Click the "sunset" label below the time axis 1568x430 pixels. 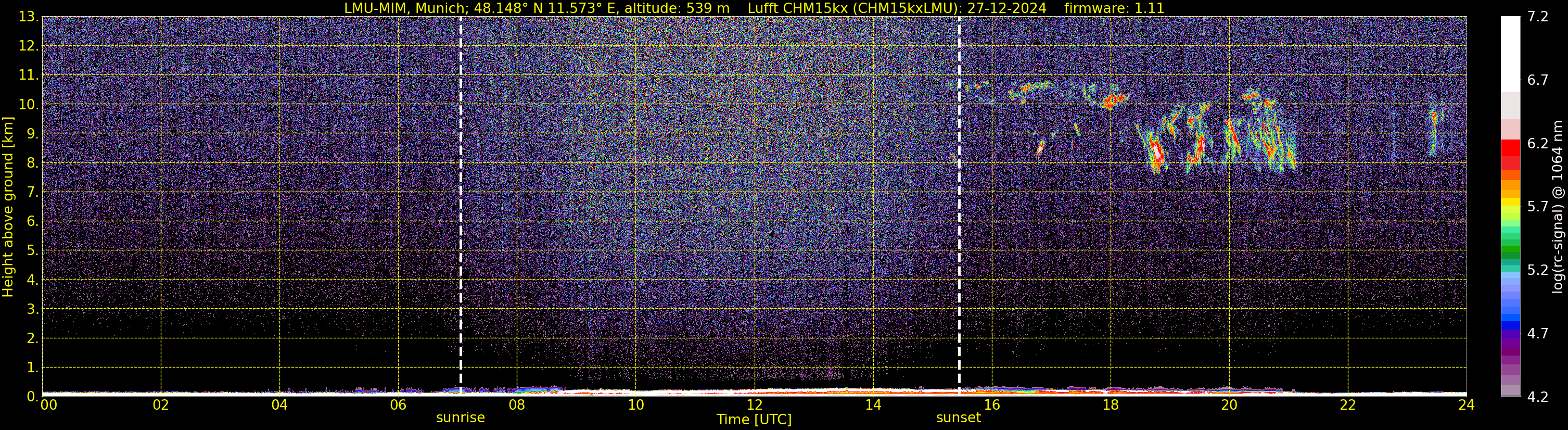[959, 418]
